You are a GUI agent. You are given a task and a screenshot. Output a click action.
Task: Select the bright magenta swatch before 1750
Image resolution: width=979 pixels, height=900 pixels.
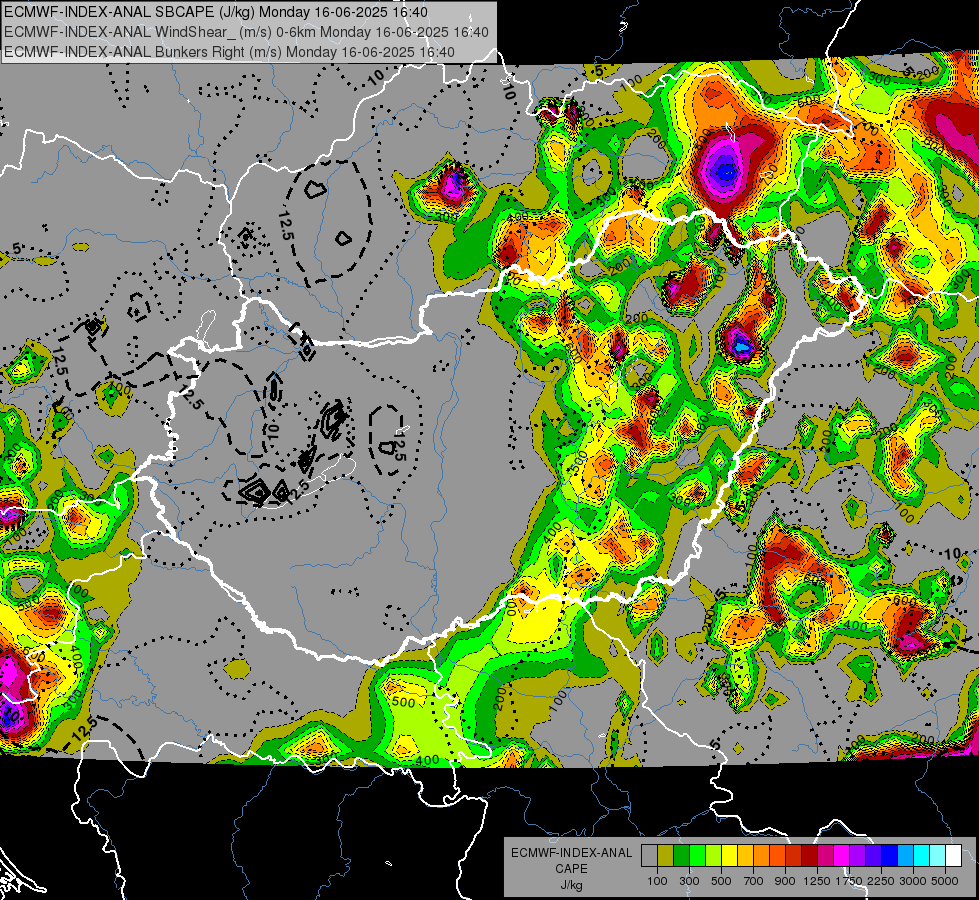(x=842, y=856)
